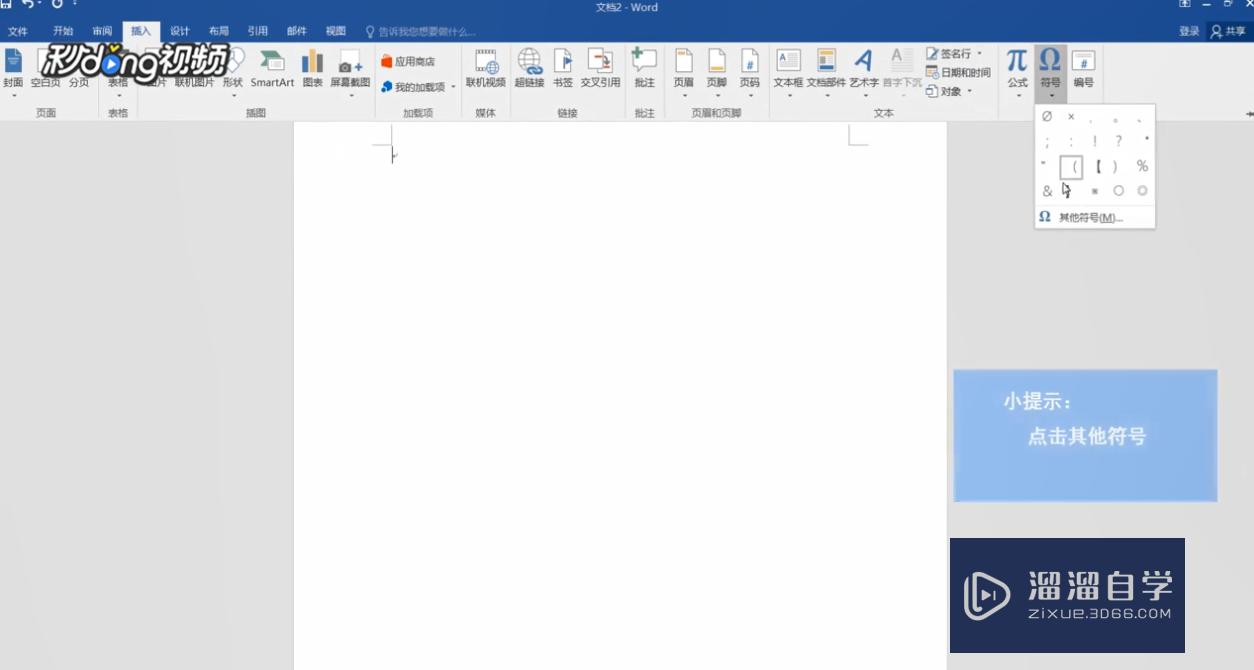Click 其他符号(M) in the symbol gallery
1254x670 pixels.
tap(1095, 217)
